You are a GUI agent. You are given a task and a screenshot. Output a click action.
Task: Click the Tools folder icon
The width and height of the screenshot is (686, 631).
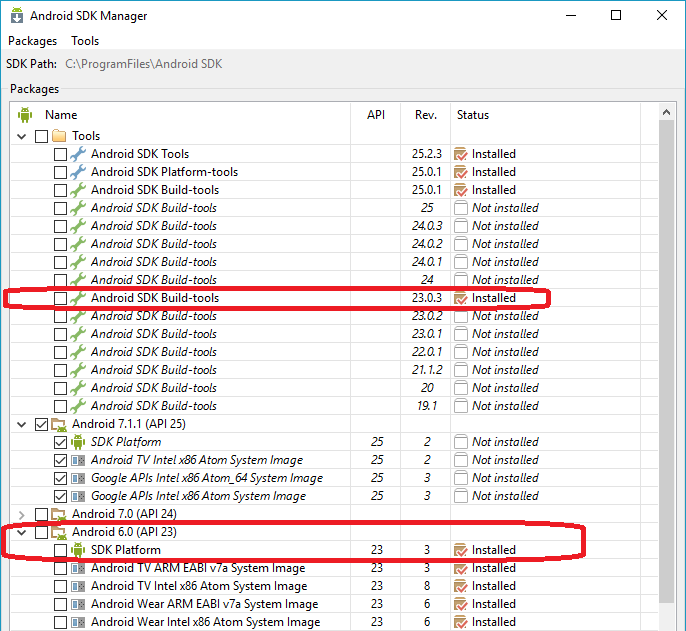click(x=59, y=136)
